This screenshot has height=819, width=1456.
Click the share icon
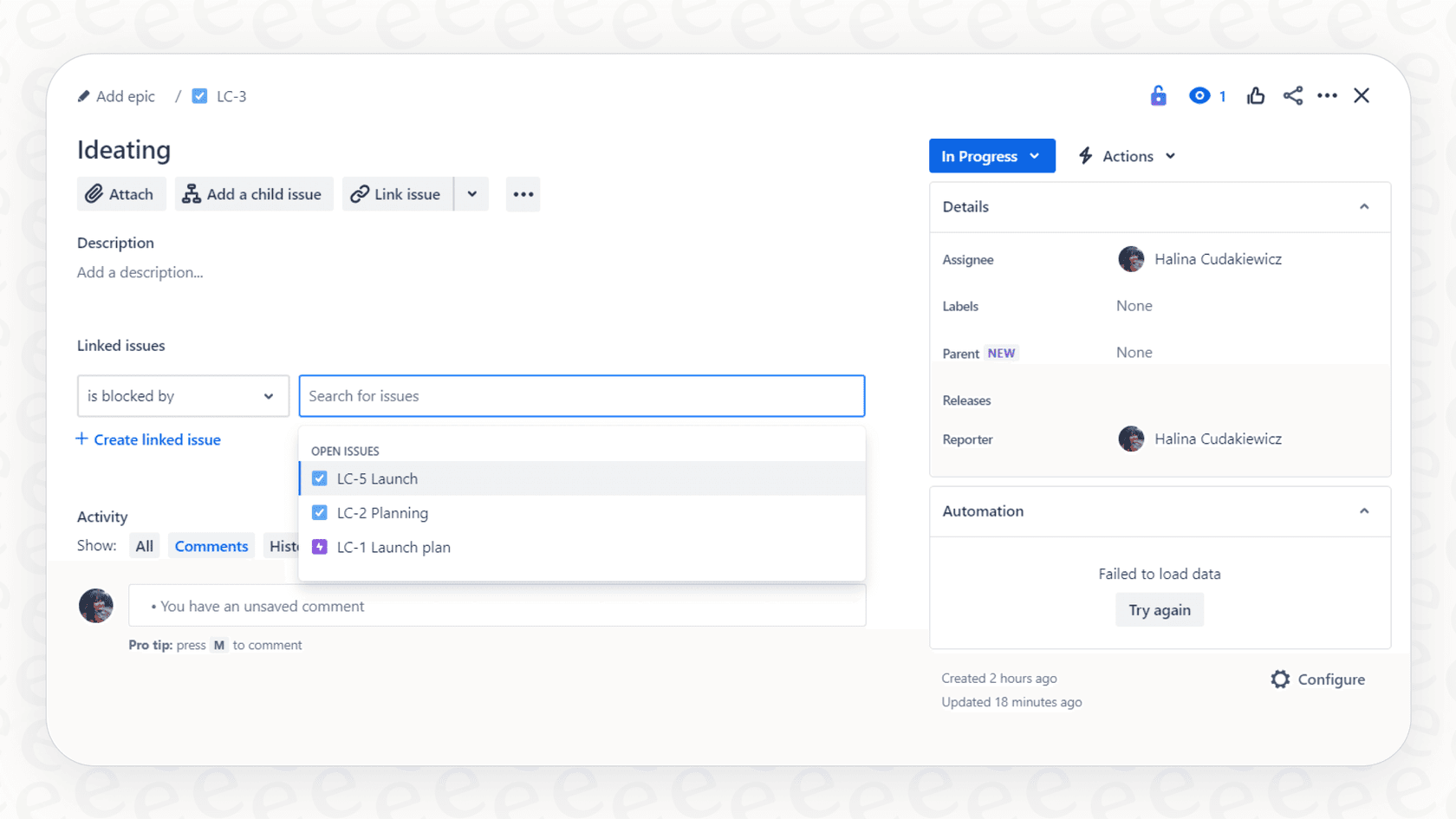(x=1293, y=95)
